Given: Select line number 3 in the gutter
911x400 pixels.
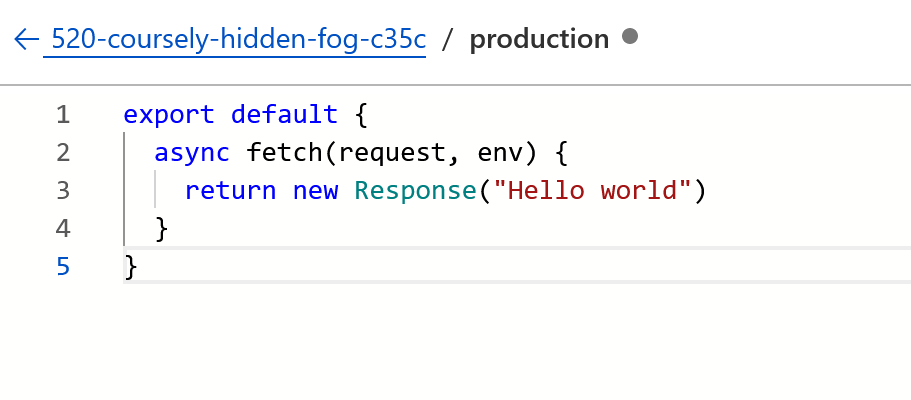Looking at the screenshot, I should coord(63,191).
